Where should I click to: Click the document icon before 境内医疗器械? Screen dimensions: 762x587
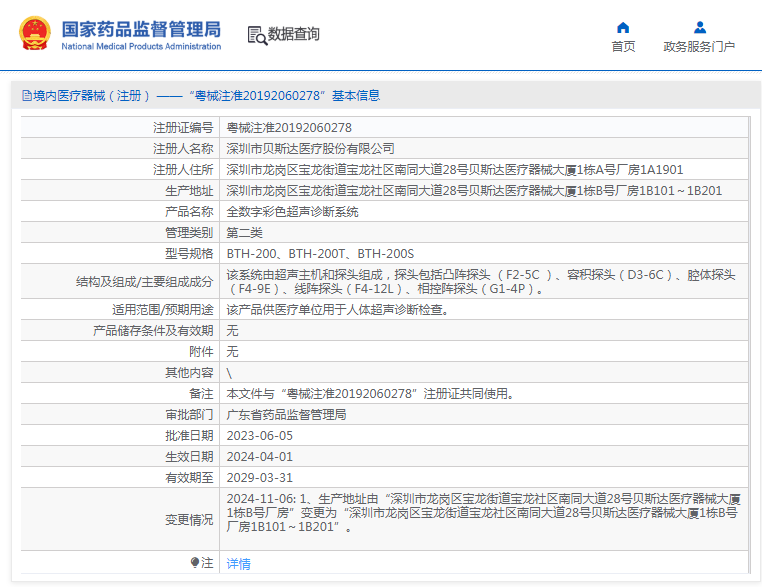pyautogui.click(x=27, y=96)
